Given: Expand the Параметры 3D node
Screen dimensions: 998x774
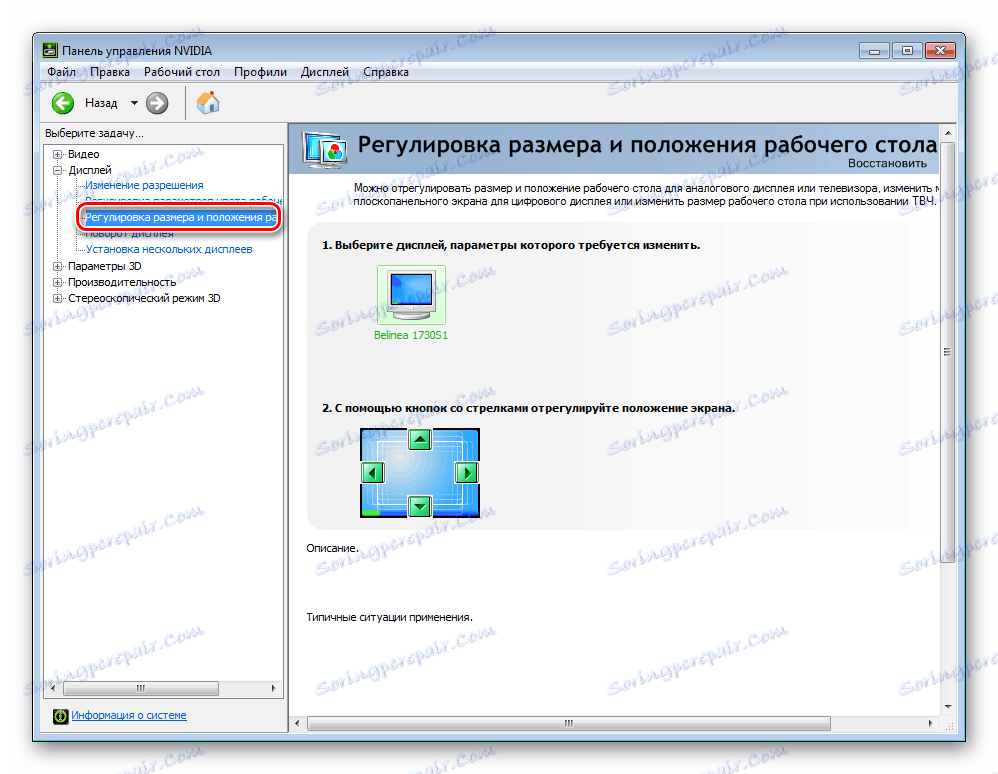Looking at the screenshot, I should coord(57,266).
